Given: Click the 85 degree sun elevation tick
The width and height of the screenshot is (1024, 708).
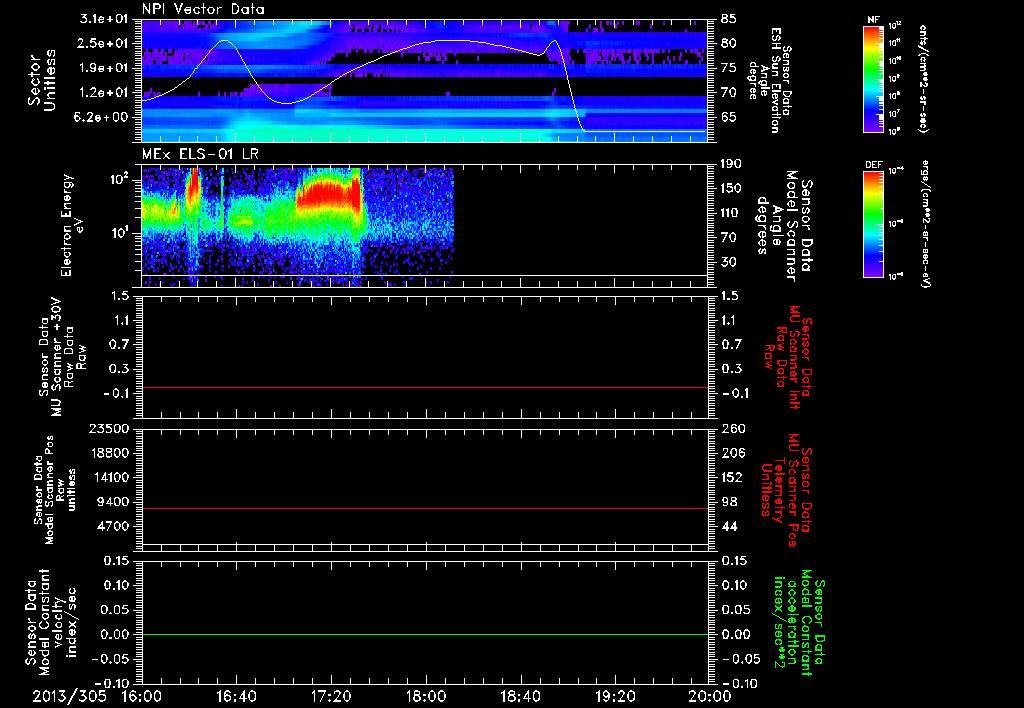Looking at the screenshot, I should pos(729,20).
